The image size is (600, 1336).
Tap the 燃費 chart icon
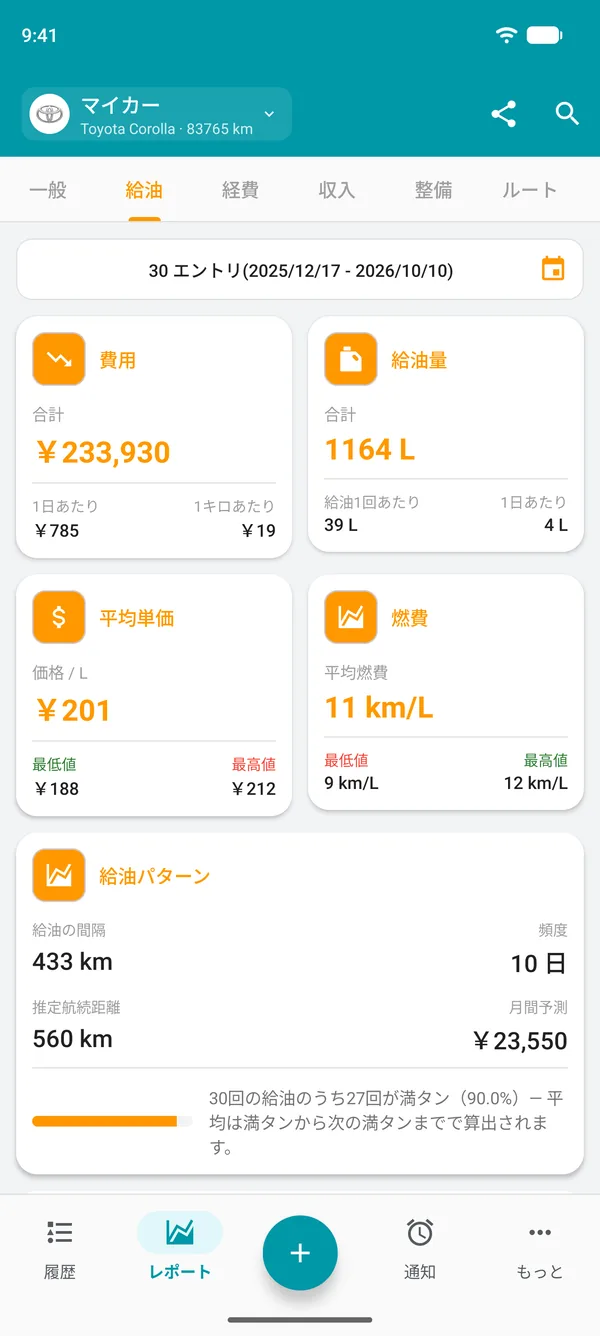point(350,617)
